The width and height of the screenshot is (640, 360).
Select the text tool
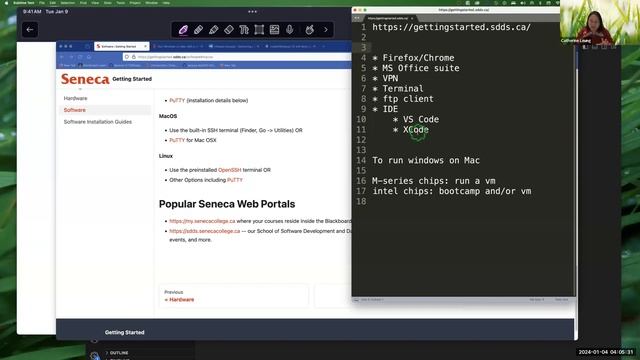(x=244, y=29)
